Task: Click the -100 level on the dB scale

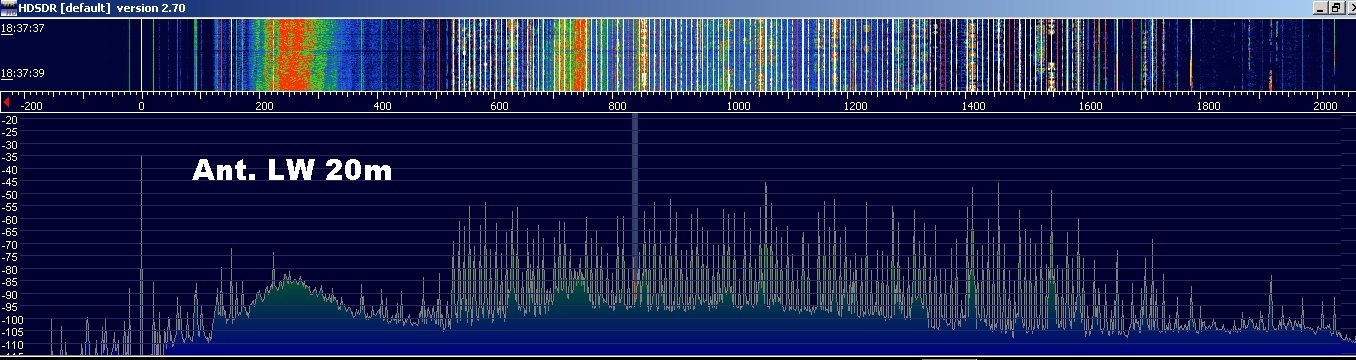Action: point(15,320)
